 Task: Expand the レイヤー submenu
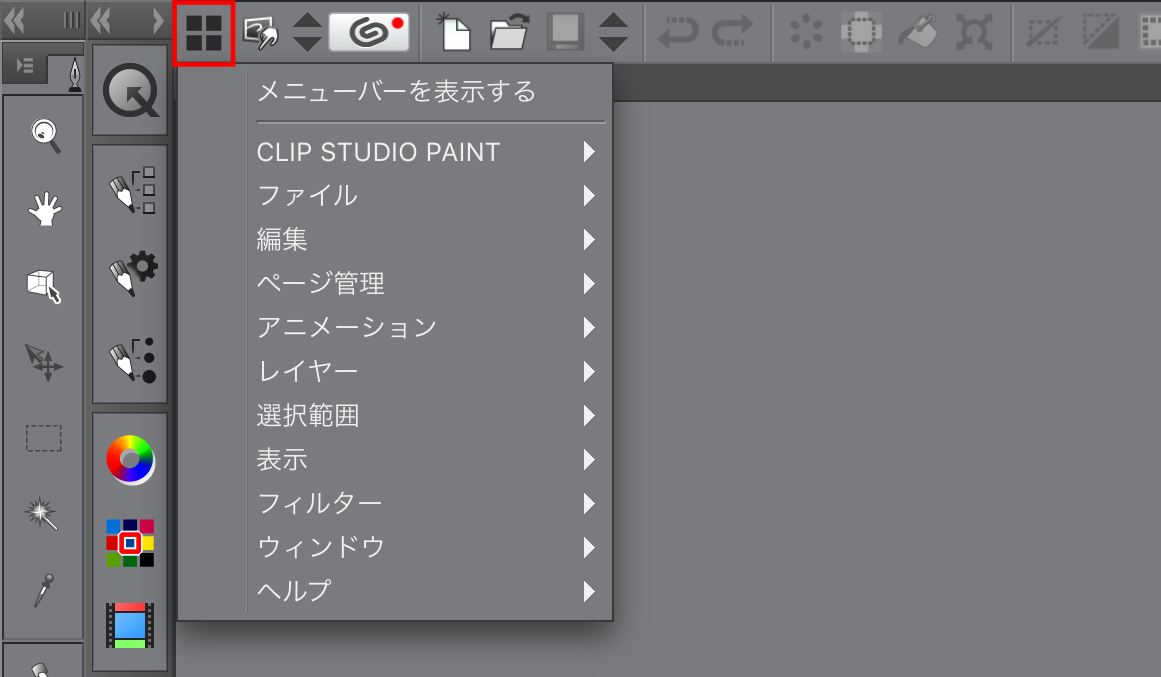(307, 372)
